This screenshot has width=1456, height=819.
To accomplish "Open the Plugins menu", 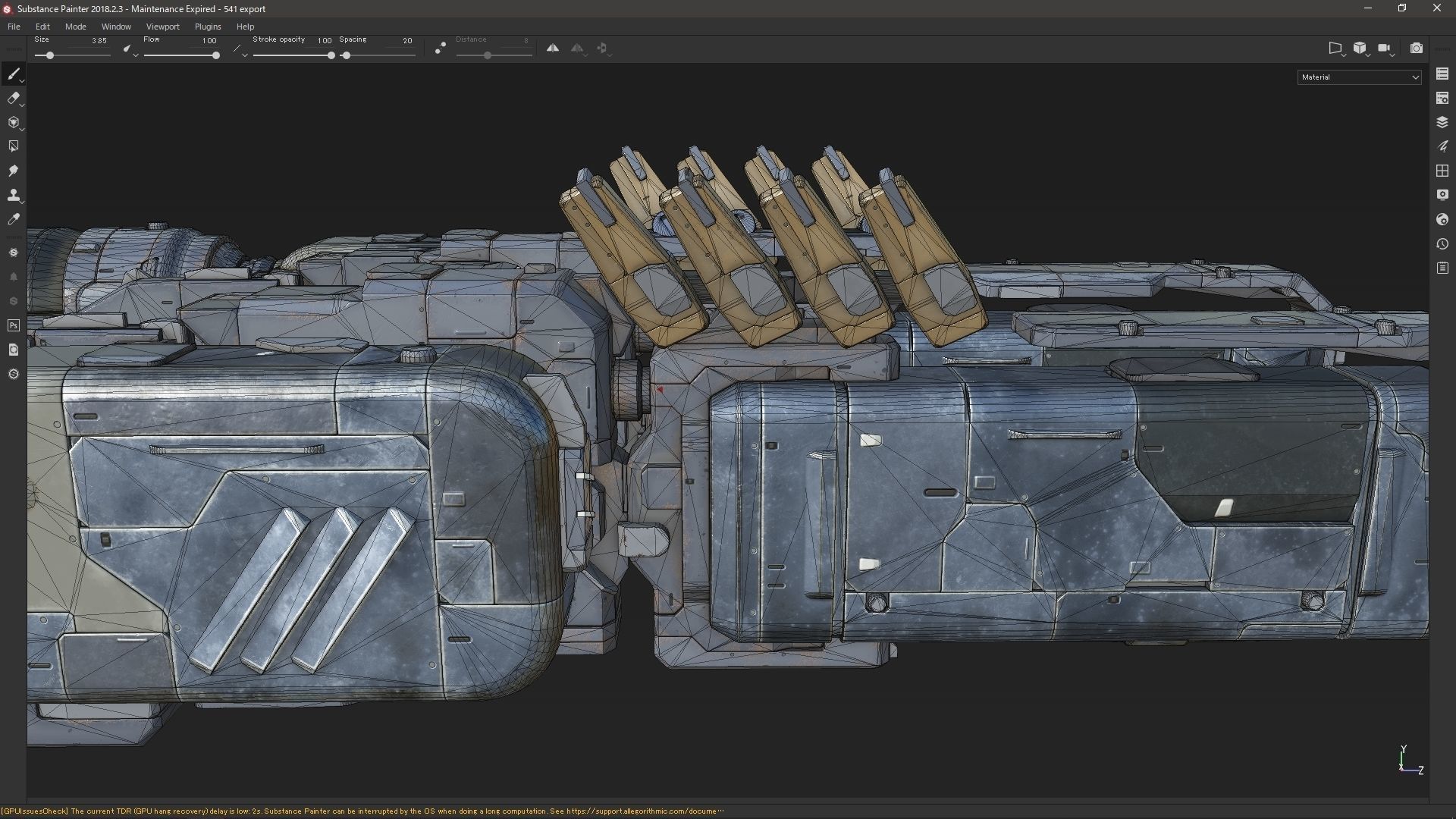I will [x=208, y=27].
